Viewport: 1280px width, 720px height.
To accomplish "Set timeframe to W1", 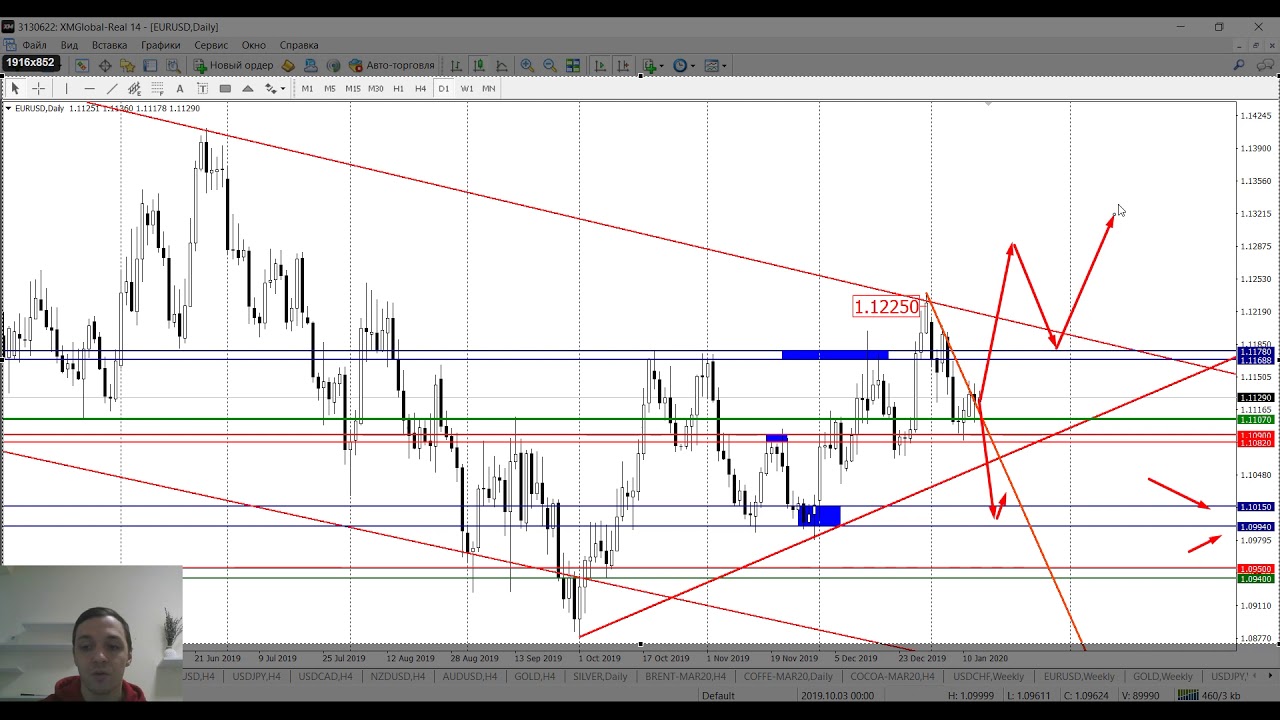I will (x=467, y=88).
